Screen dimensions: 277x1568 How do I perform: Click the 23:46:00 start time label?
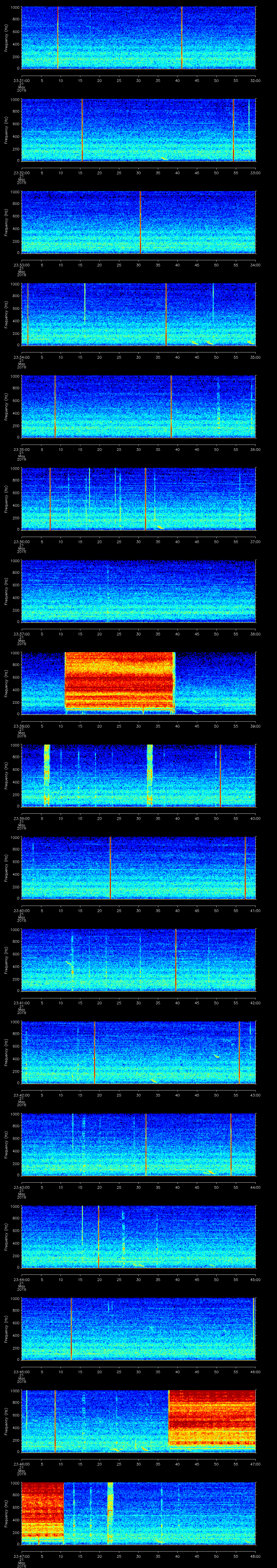[21, 1464]
